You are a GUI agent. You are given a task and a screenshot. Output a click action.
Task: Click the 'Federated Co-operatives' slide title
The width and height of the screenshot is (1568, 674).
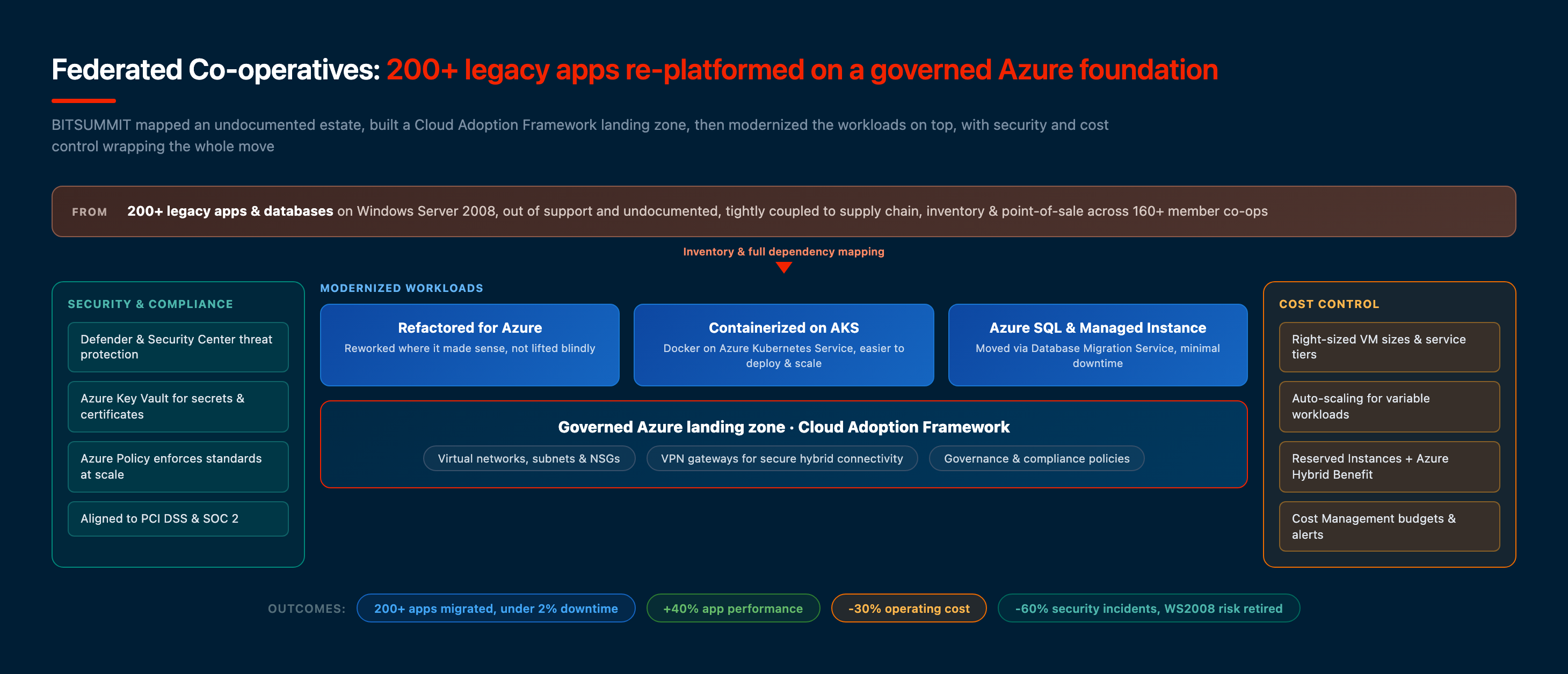tap(634, 69)
